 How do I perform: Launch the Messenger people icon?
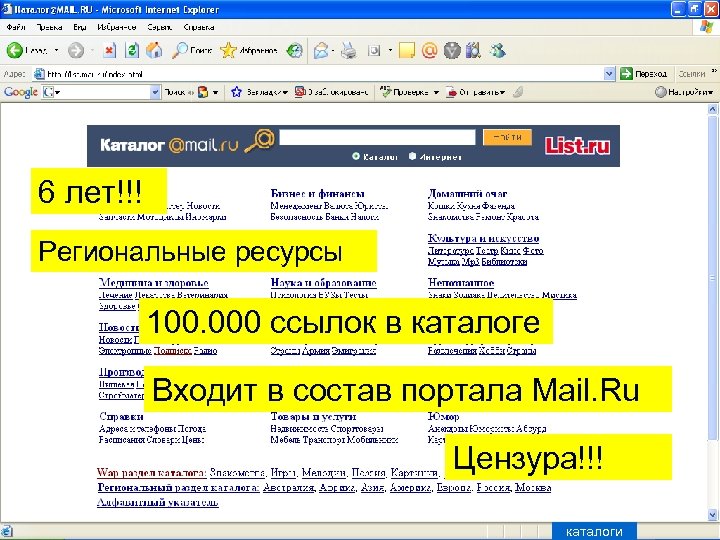498,50
